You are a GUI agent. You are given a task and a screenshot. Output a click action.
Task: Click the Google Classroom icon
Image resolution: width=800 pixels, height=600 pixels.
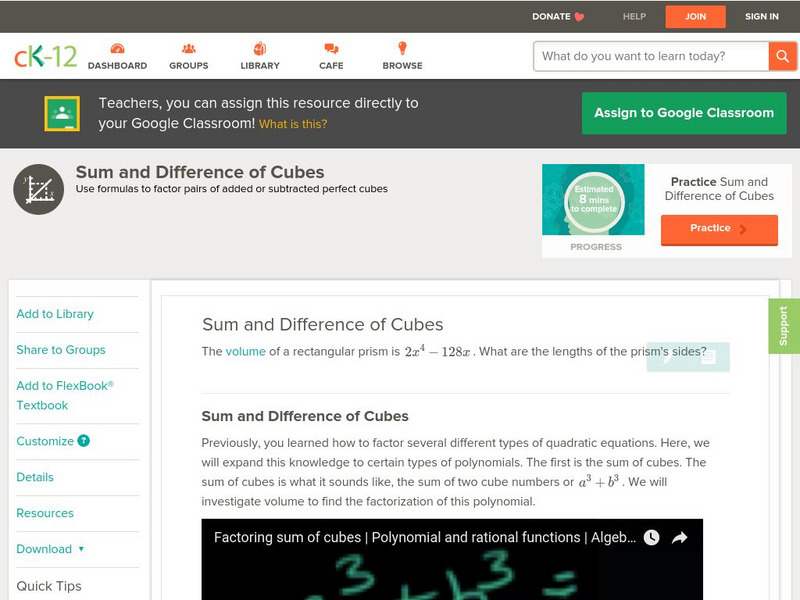(x=62, y=113)
